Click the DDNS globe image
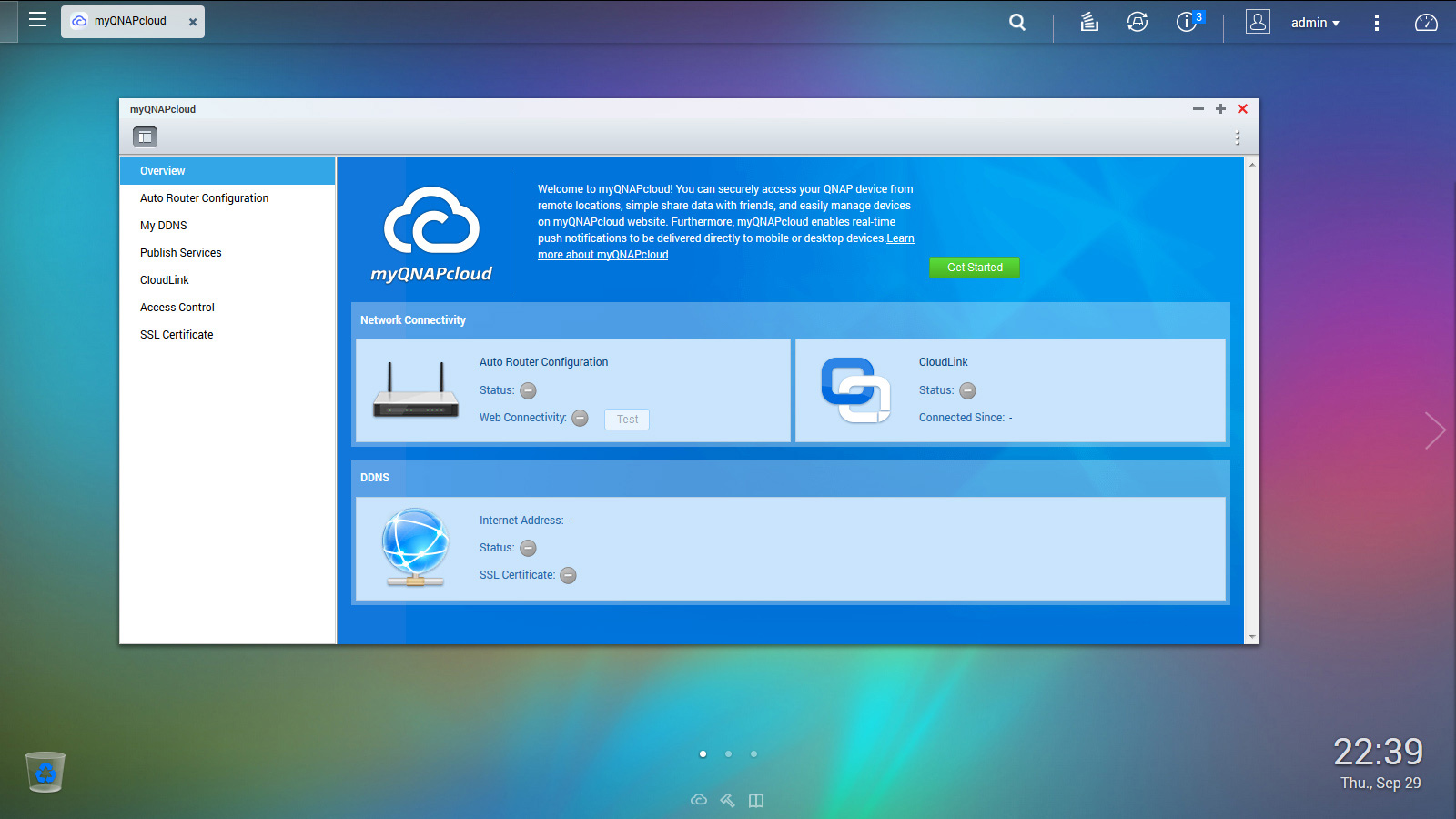Image resolution: width=1456 pixels, height=819 pixels. pos(416,547)
